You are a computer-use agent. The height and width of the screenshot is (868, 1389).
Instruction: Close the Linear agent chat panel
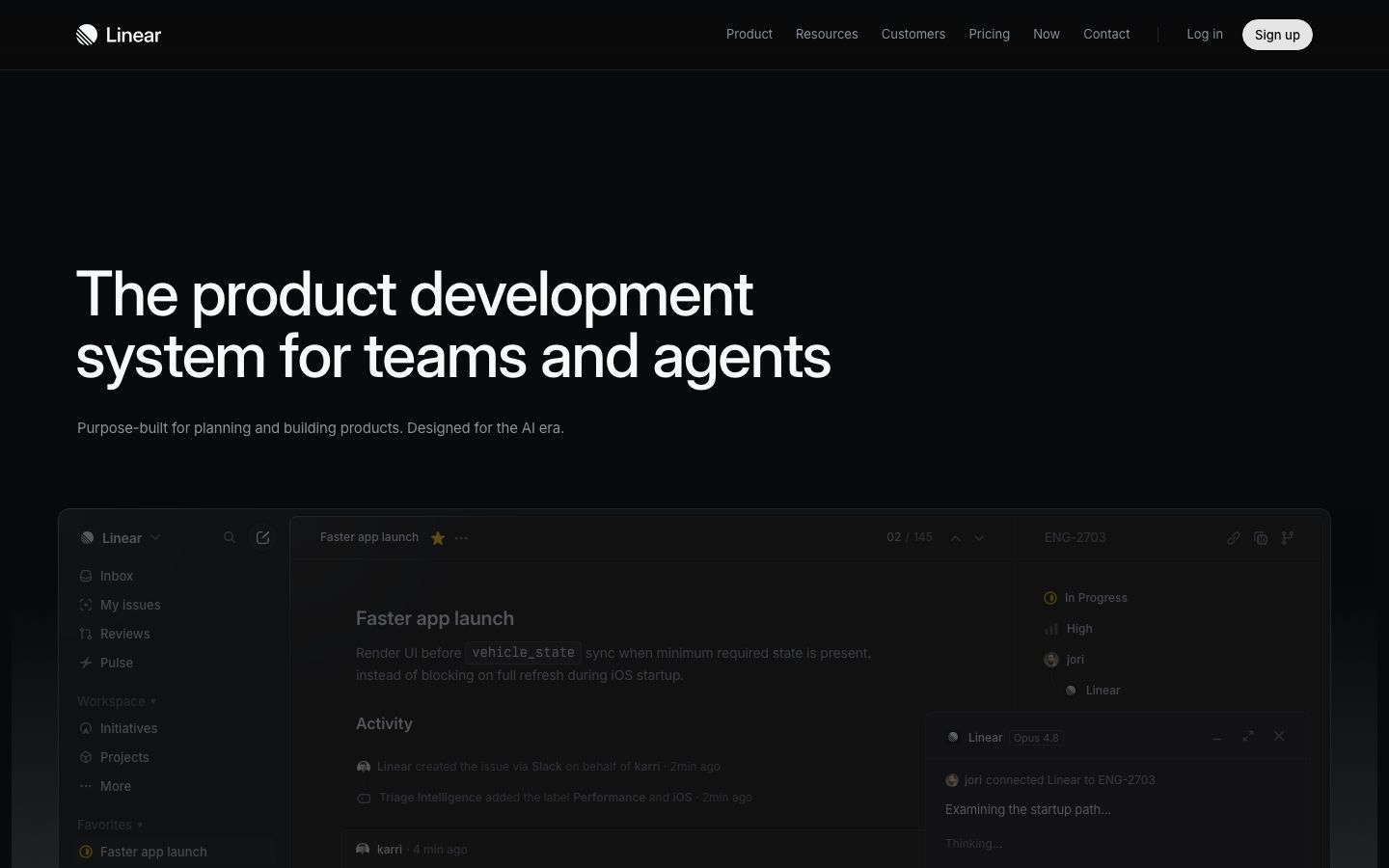pyautogui.click(x=1279, y=736)
